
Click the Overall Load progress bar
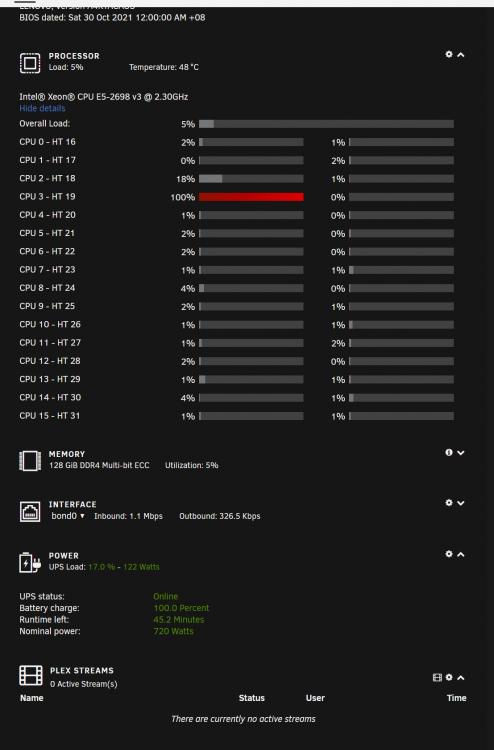326,124
